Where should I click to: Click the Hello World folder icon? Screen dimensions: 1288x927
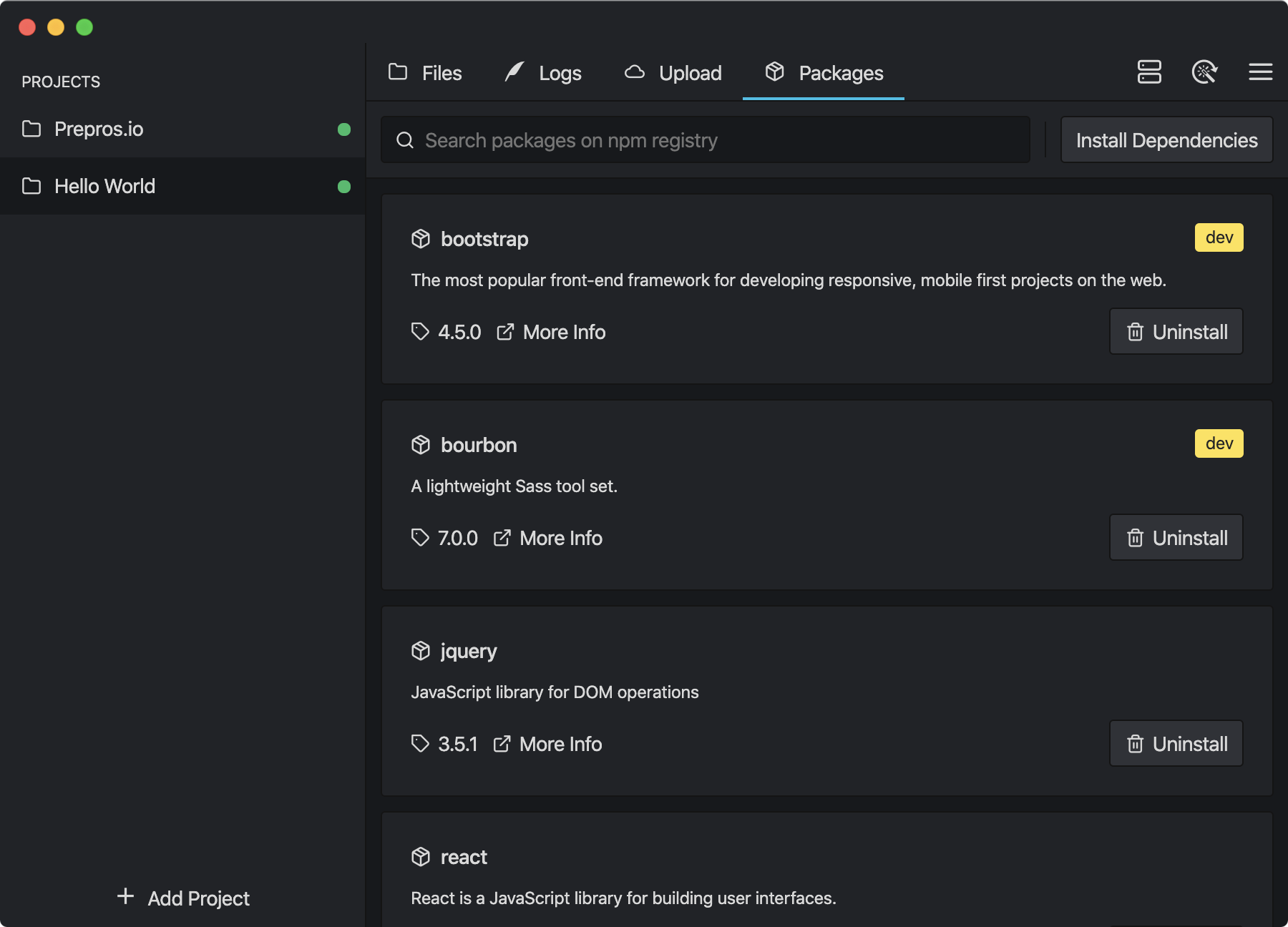tap(31, 186)
